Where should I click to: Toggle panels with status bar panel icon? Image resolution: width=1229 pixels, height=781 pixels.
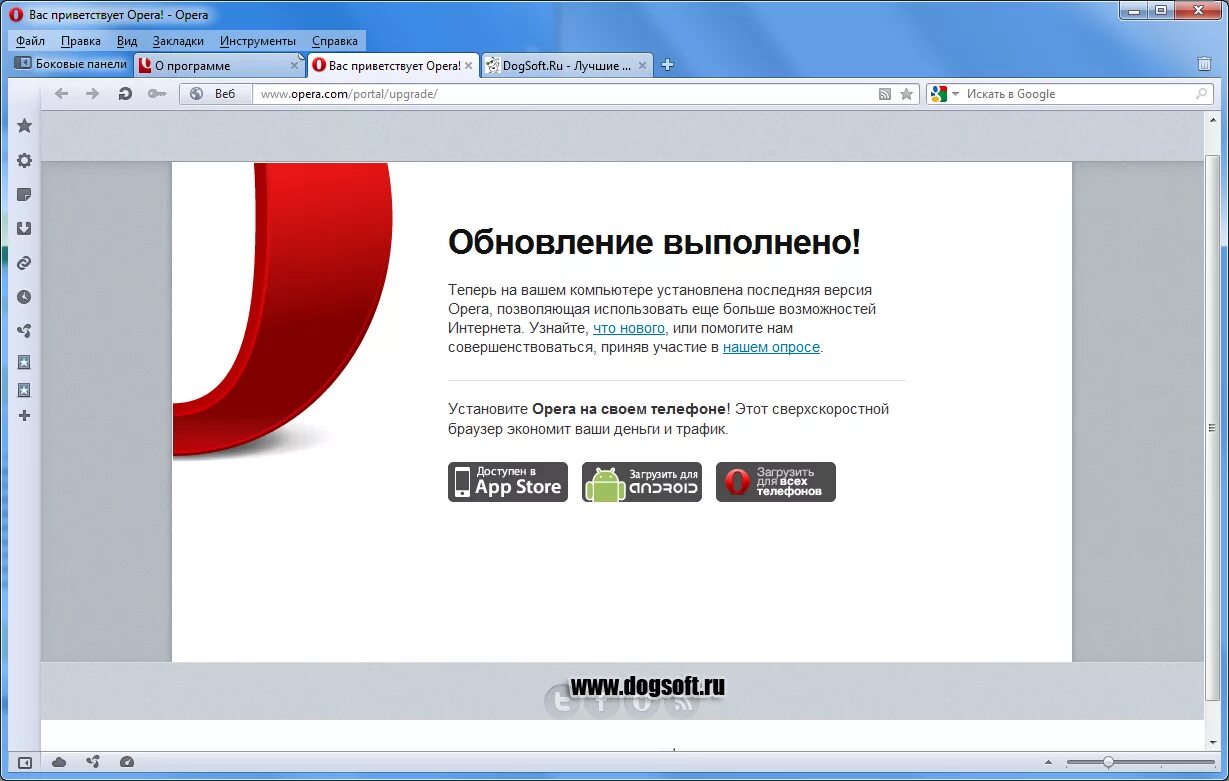click(x=25, y=762)
